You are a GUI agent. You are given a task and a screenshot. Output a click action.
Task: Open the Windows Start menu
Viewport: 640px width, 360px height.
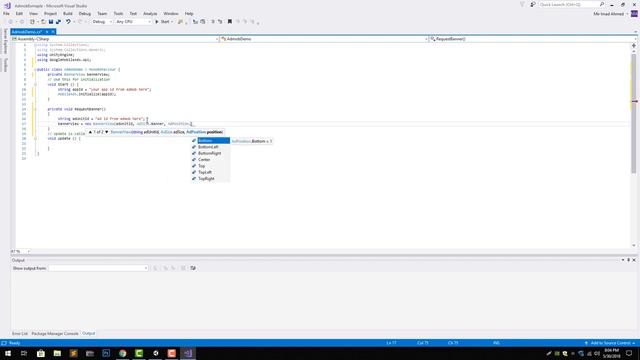(8, 353)
